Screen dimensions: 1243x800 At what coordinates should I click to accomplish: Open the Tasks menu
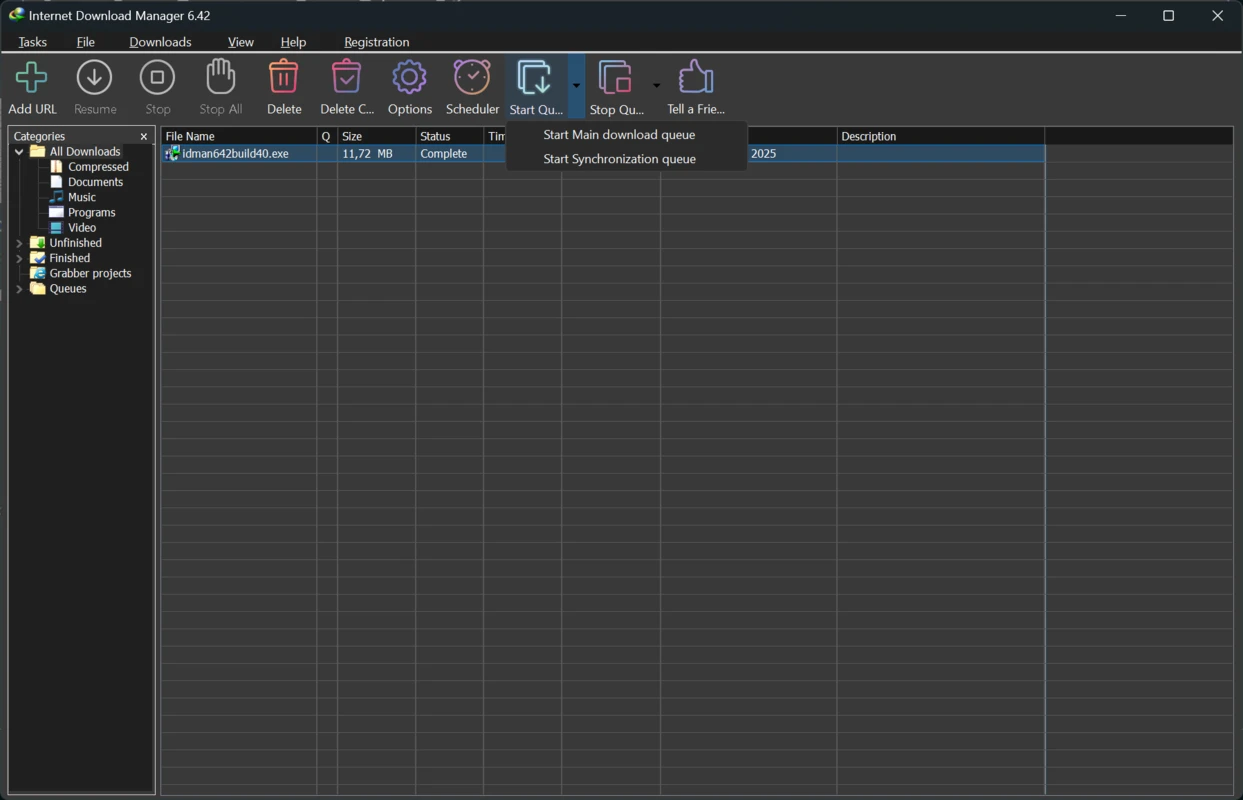[33, 42]
